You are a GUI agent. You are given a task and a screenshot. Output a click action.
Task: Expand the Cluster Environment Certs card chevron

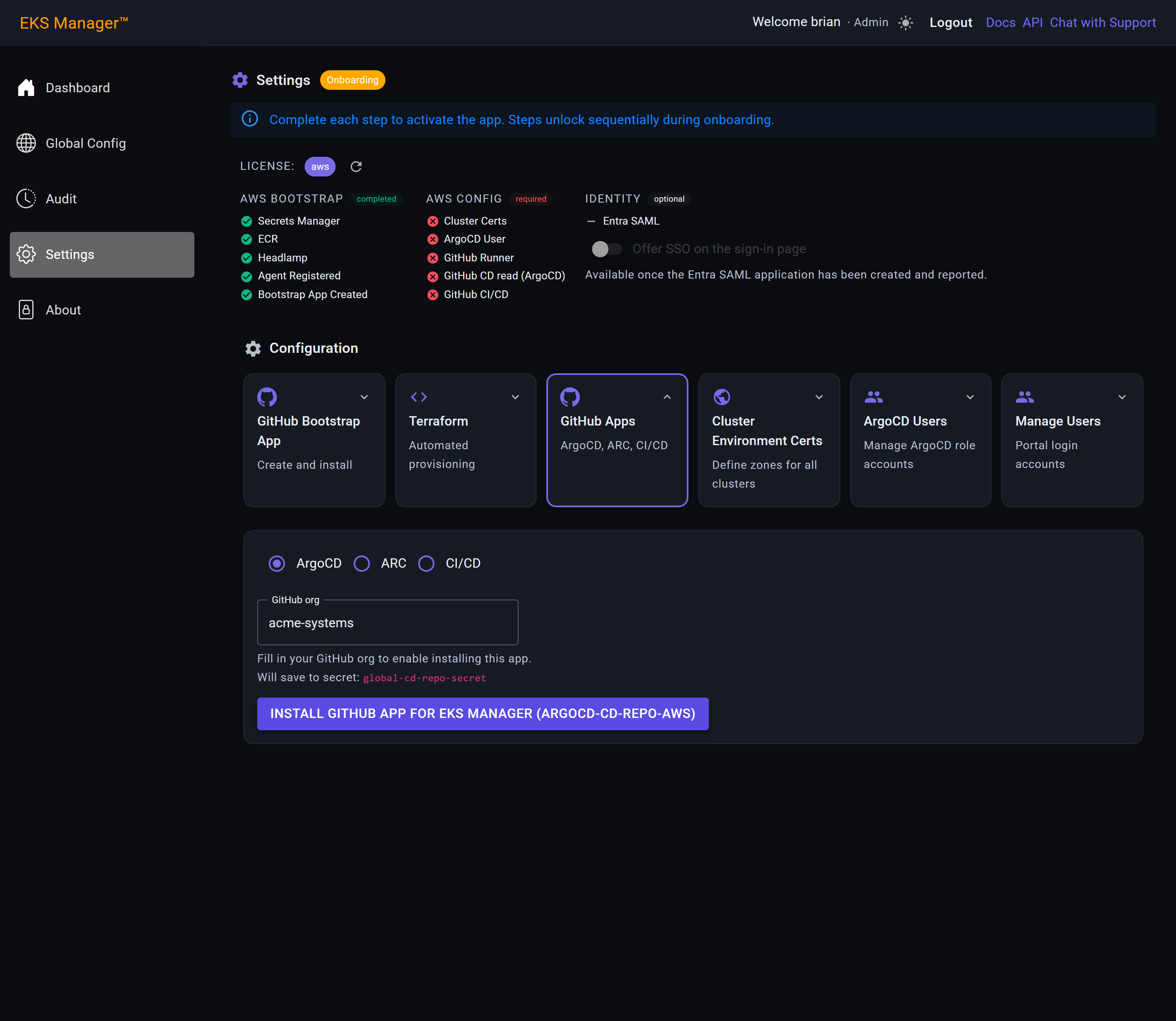point(819,397)
